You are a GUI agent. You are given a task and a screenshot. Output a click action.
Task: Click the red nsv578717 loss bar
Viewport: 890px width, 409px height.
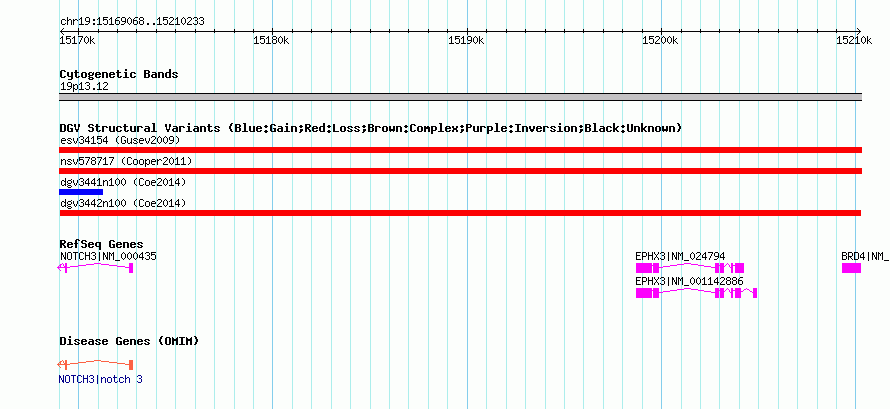coord(460,171)
